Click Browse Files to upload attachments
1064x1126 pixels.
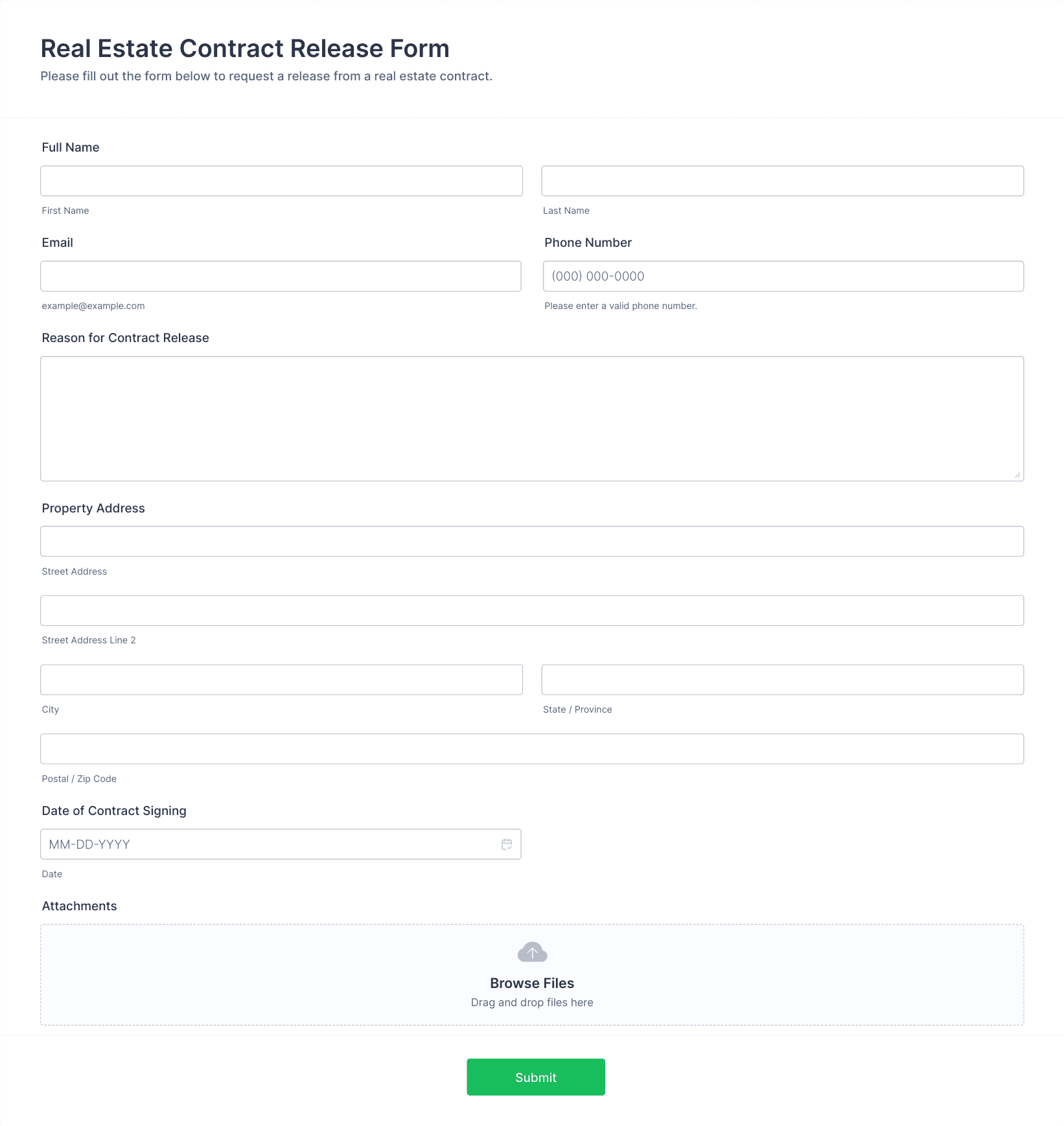point(532,983)
